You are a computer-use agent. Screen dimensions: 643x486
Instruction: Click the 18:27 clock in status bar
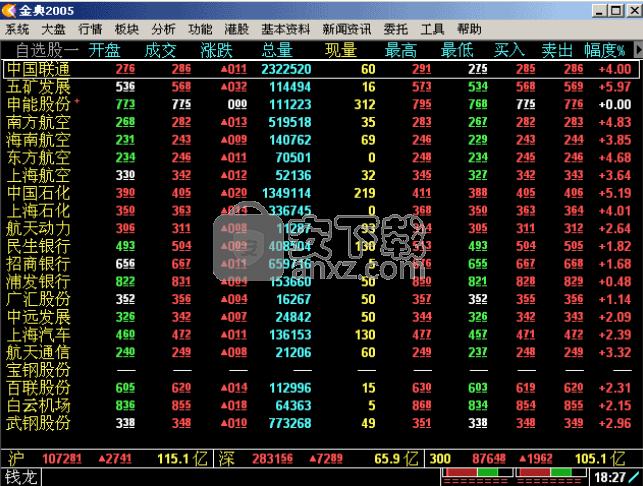[x=609, y=477]
